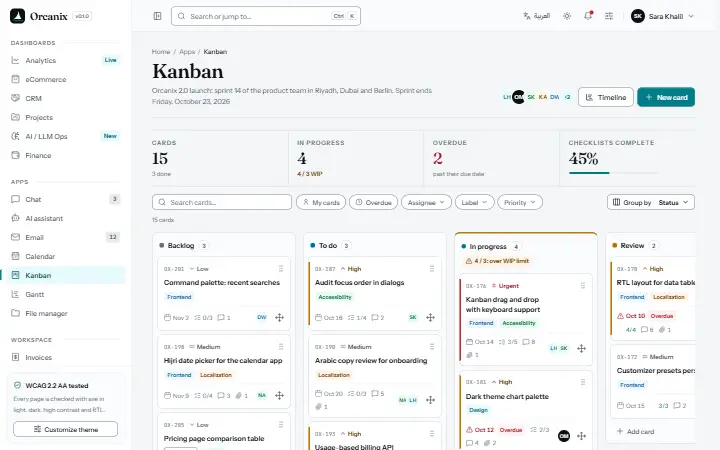The height and width of the screenshot is (450, 720).
Task: Open the Assignee filter dropdown
Action: point(426,202)
